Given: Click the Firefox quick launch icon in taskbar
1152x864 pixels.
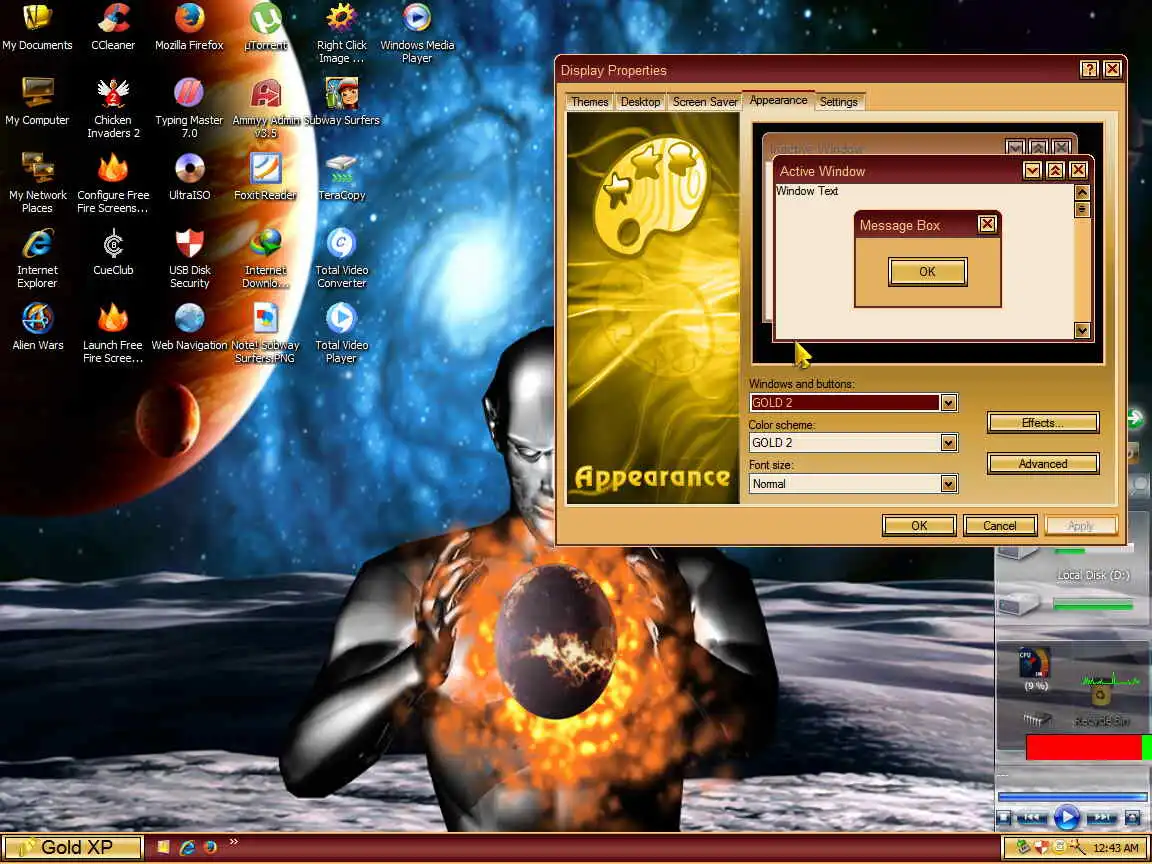Looking at the screenshot, I should click(211, 847).
